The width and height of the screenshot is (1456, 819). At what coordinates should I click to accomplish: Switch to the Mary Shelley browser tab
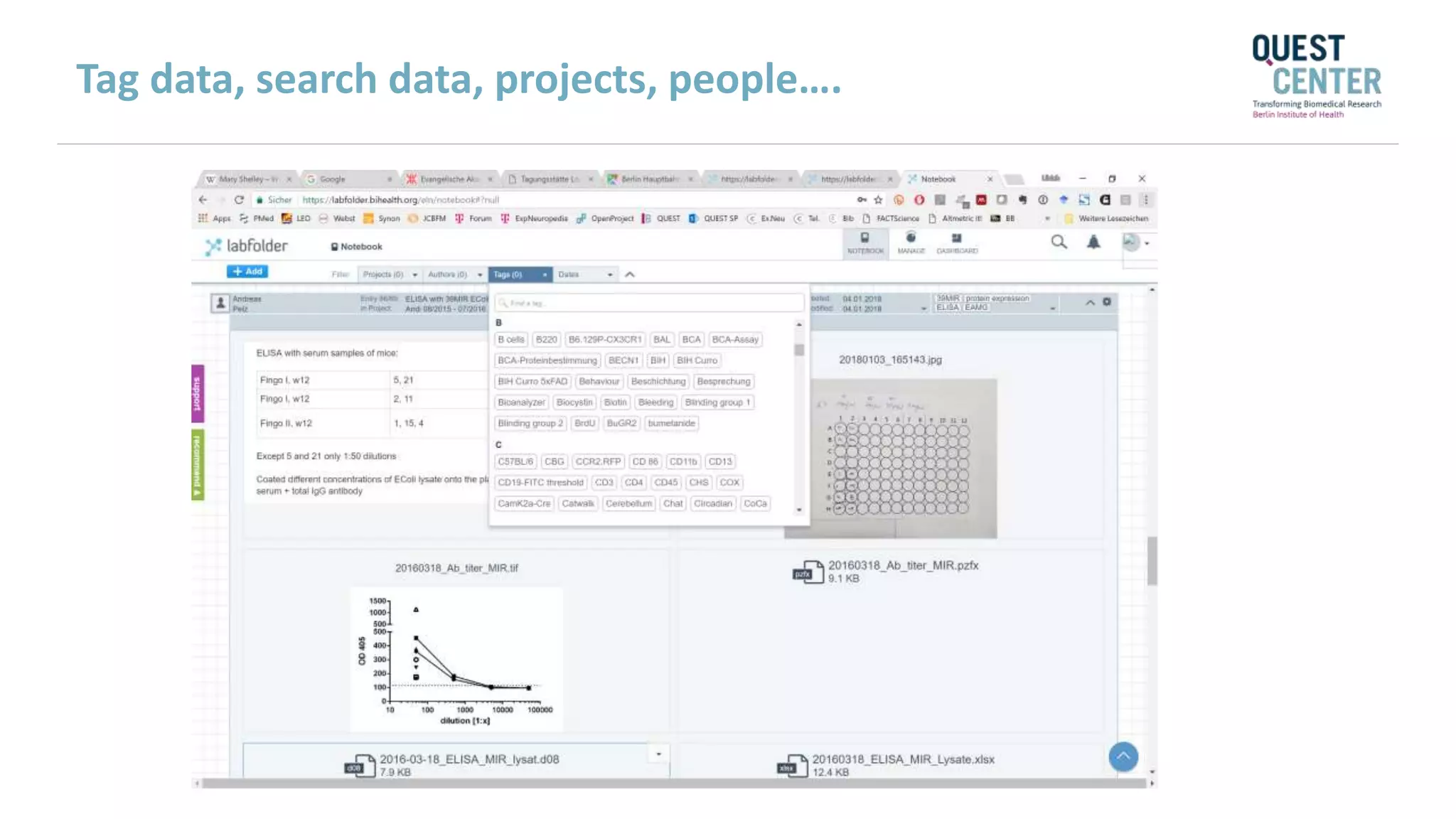coord(248,179)
